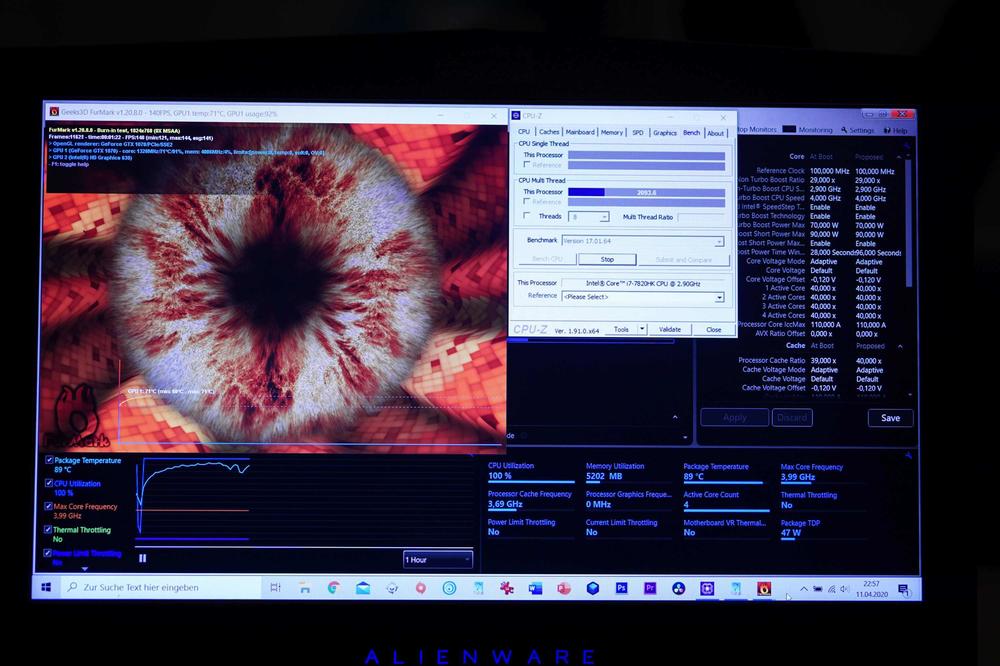Enable the Threads checkbox in CPU-Z
Screen dimensions: 1000x666
point(528,216)
